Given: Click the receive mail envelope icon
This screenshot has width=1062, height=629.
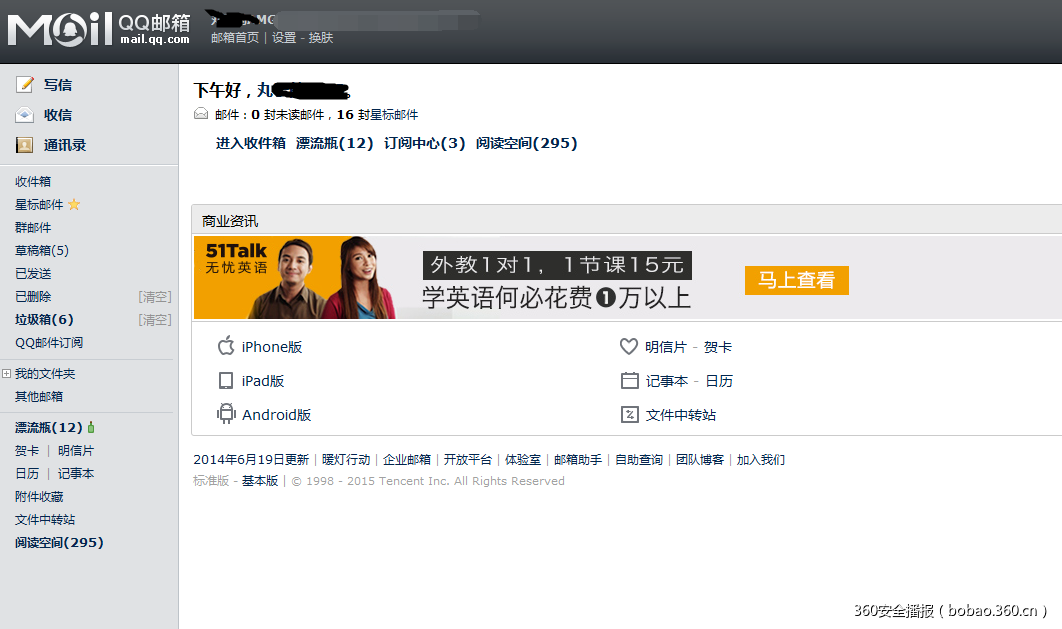Looking at the screenshot, I should [24, 115].
